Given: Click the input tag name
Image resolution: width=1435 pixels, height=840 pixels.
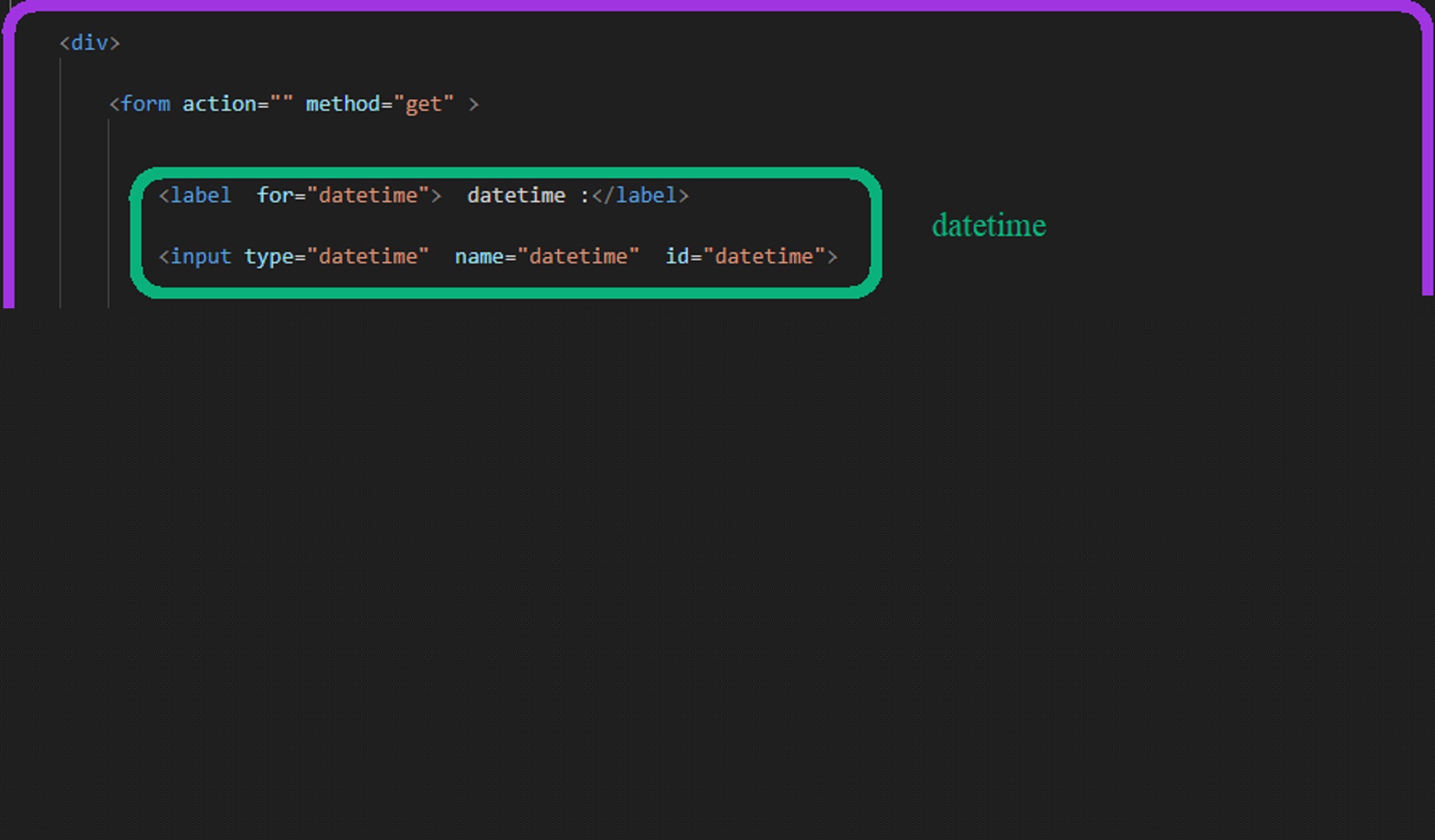Looking at the screenshot, I should pos(200,257).
